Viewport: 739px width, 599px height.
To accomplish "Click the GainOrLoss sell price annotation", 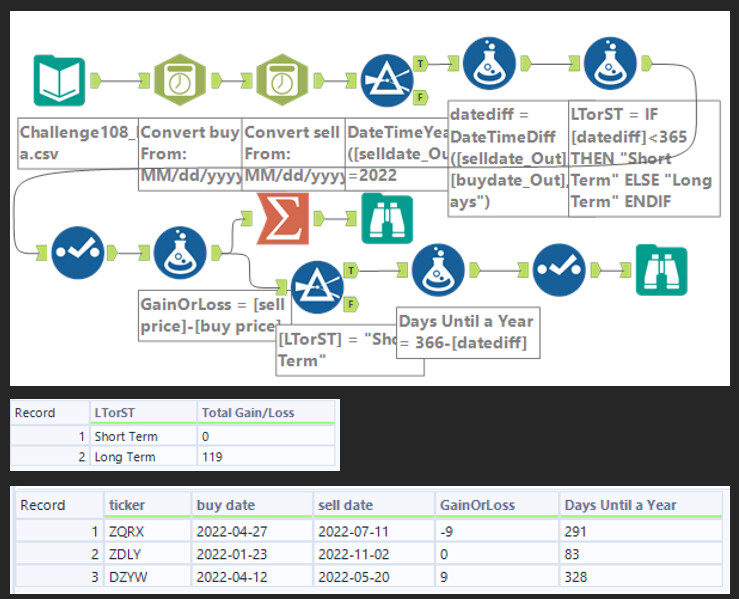I will (215, 315).
